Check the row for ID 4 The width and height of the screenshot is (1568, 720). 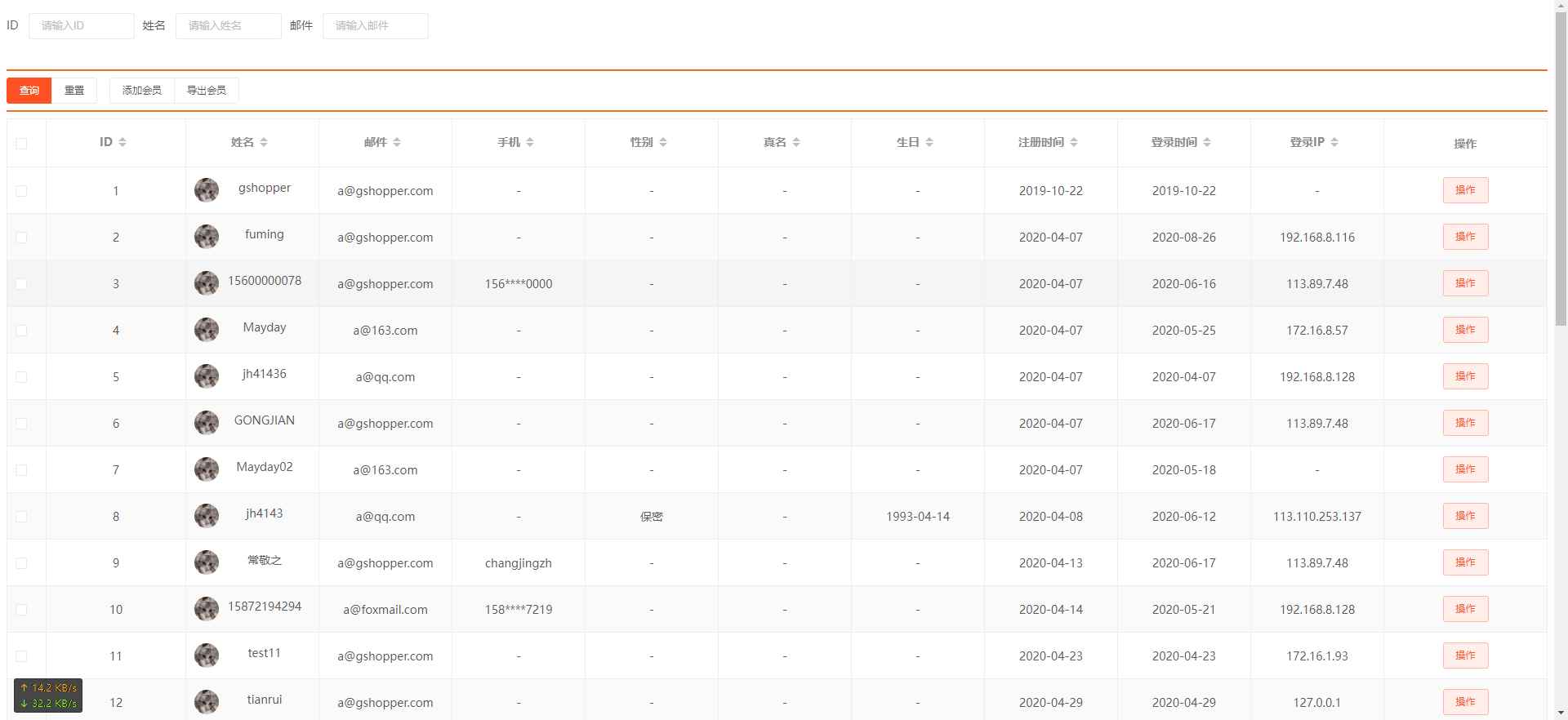[21, 331]
